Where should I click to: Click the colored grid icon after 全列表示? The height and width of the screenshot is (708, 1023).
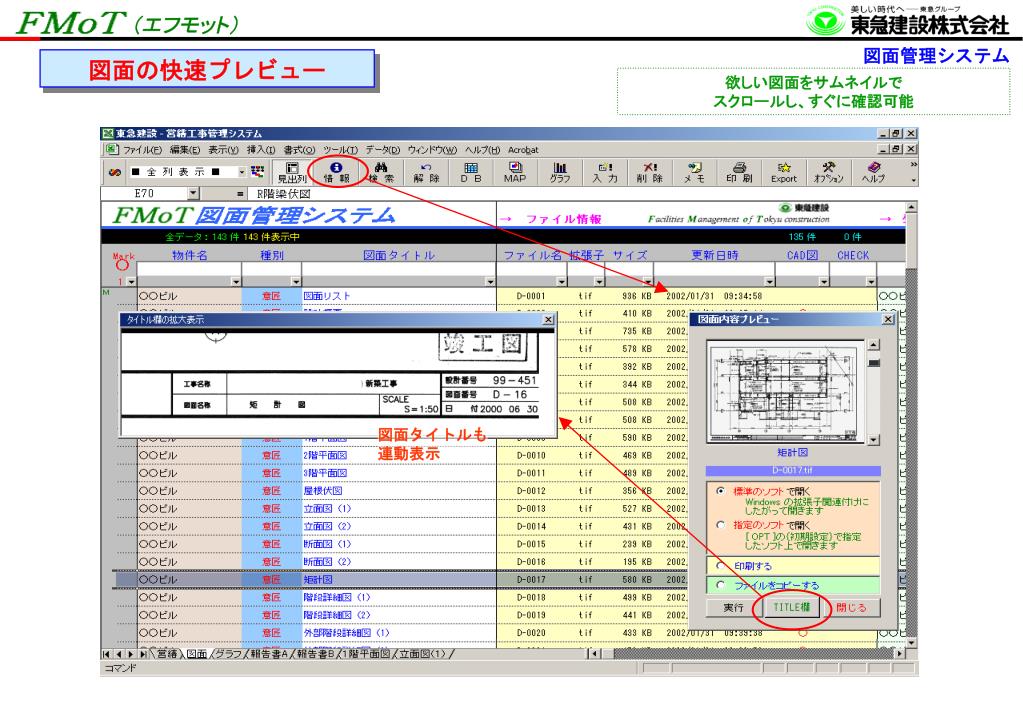(x=258, y=172)
